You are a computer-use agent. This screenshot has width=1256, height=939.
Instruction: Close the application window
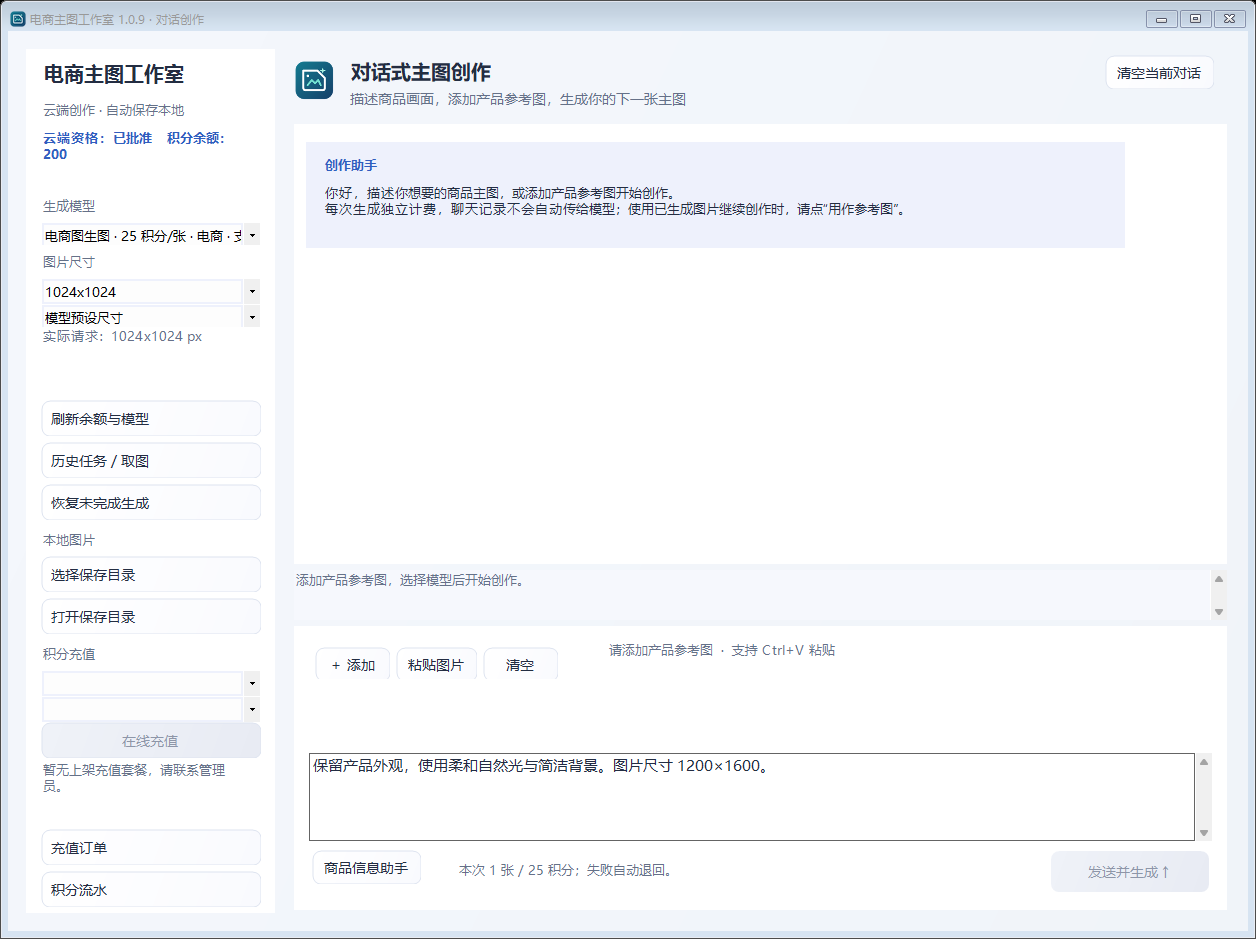coord(1229,18)
